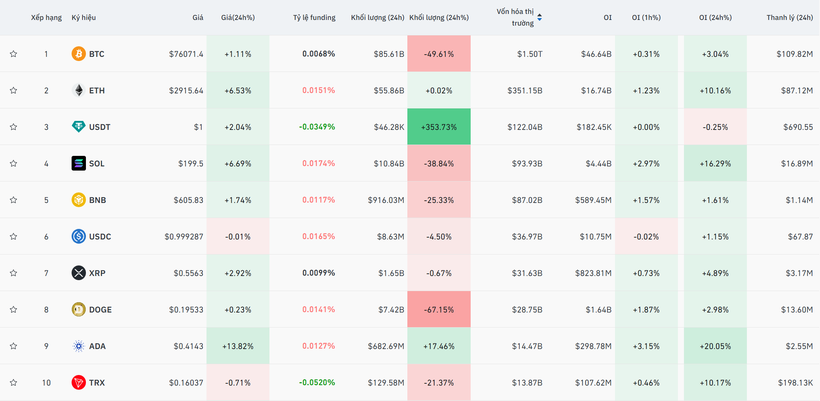
Task: Click the USDC coin icon
Action: (x=78, y=237)
